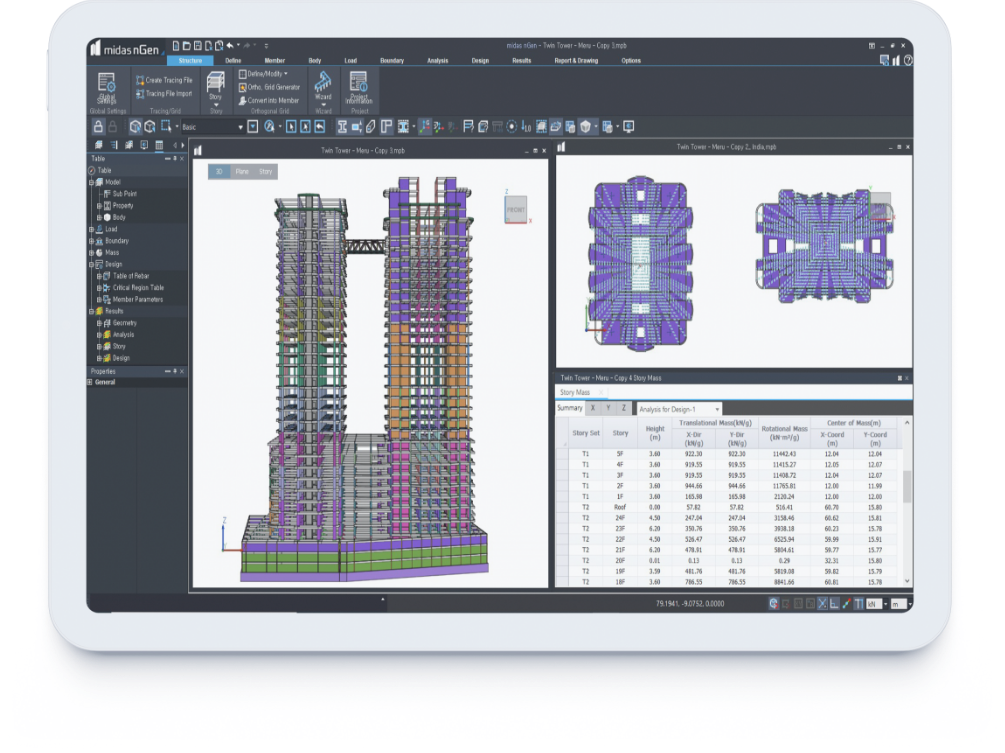Launch Ortho. Grid Generator
The width and height of the screenshot is (1005, 753).
coord(269,87)
